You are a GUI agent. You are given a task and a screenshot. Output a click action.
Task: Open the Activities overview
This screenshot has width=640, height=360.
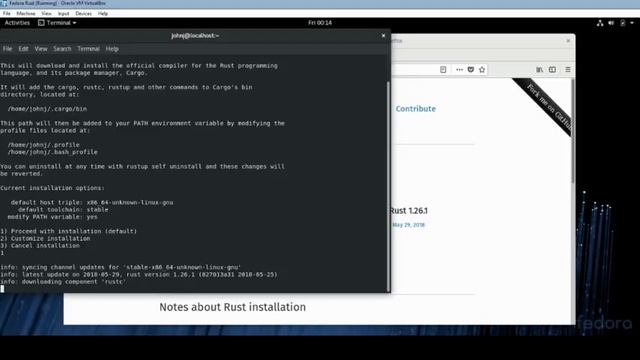tap(17, 23)
